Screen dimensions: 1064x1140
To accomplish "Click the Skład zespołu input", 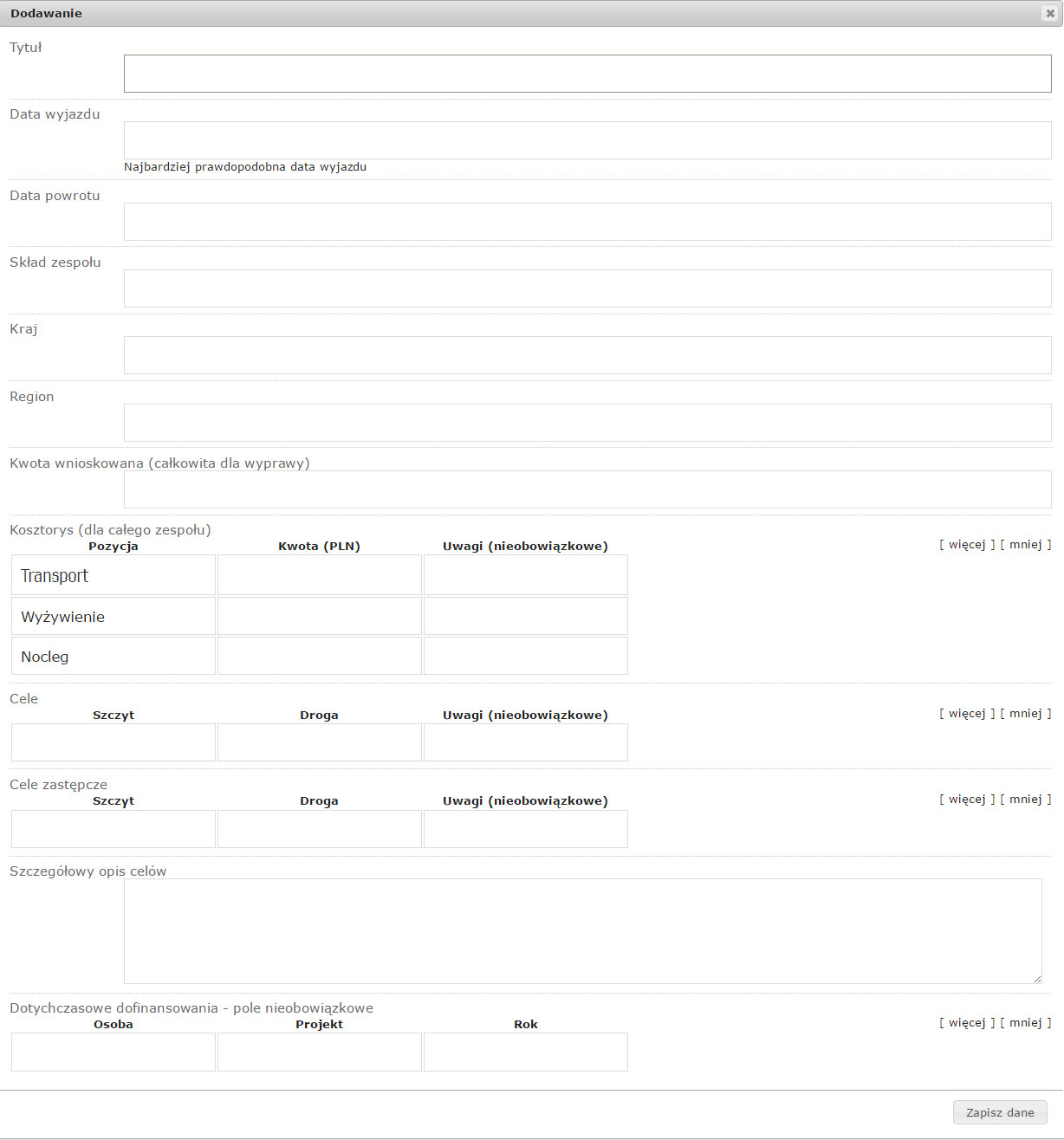I will point(587,288).
